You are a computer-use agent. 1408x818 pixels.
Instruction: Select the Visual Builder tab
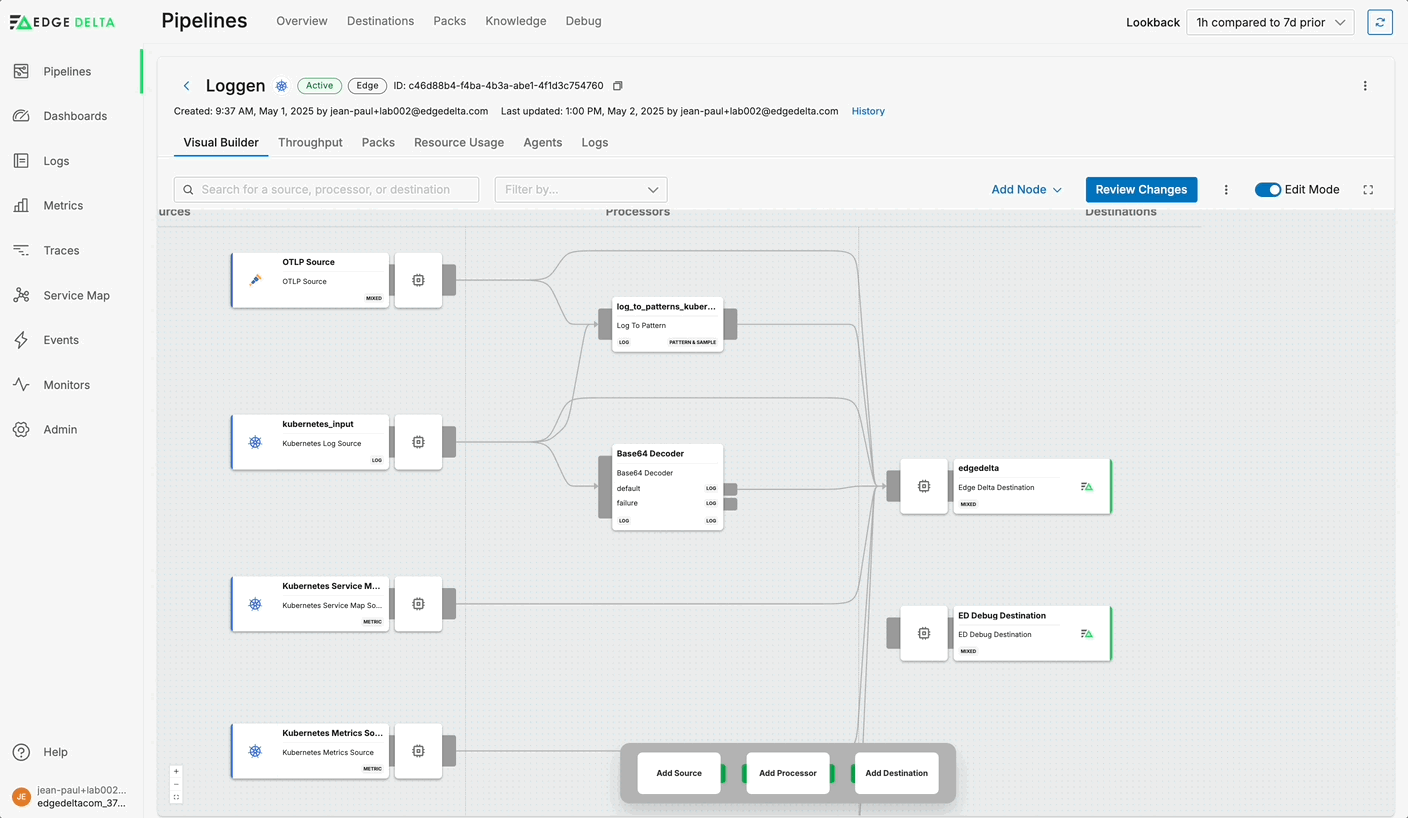[221, 142]
